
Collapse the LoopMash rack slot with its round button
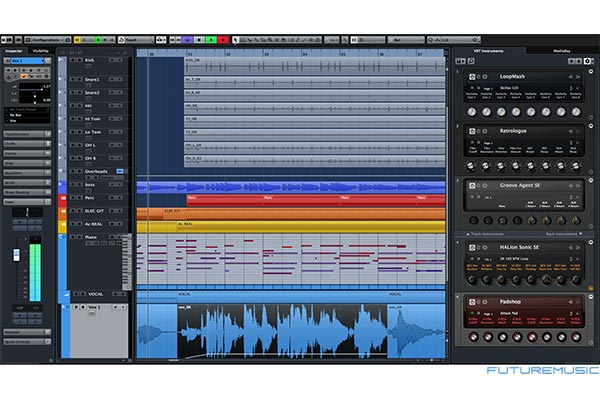[x=591, y=72]
